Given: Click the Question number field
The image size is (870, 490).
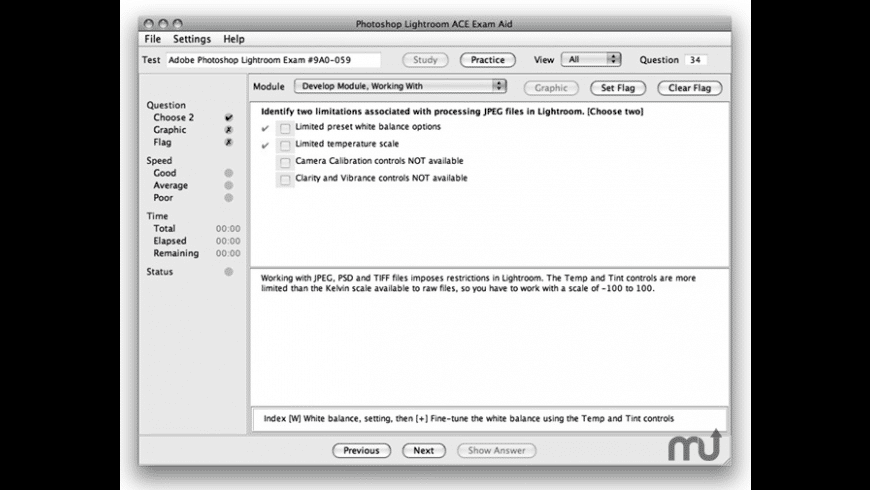Looking at the screenshot, I should click(x=695, y=60).
